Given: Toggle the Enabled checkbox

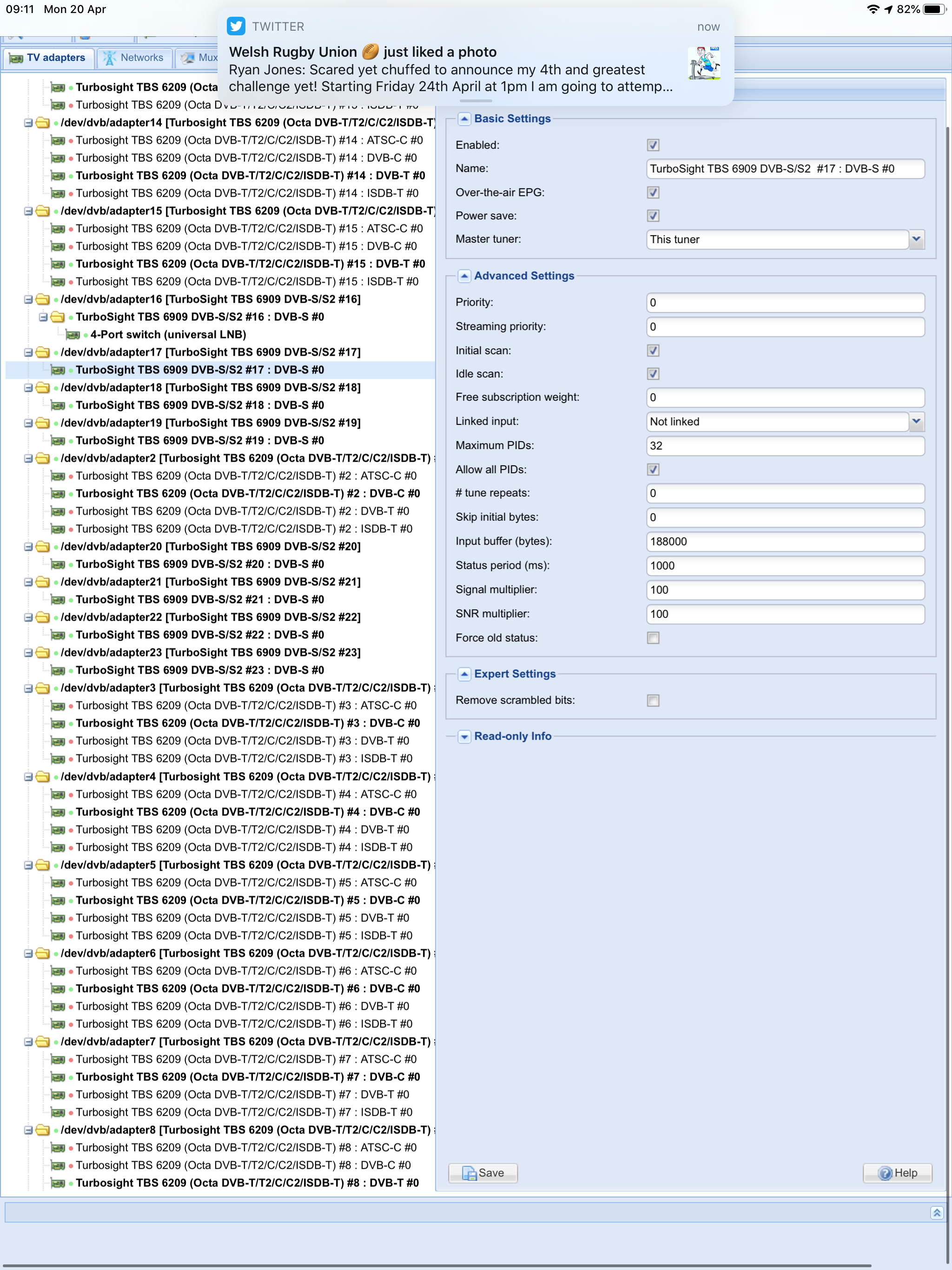Looking at the screenshot, I should tap(653, 145).
